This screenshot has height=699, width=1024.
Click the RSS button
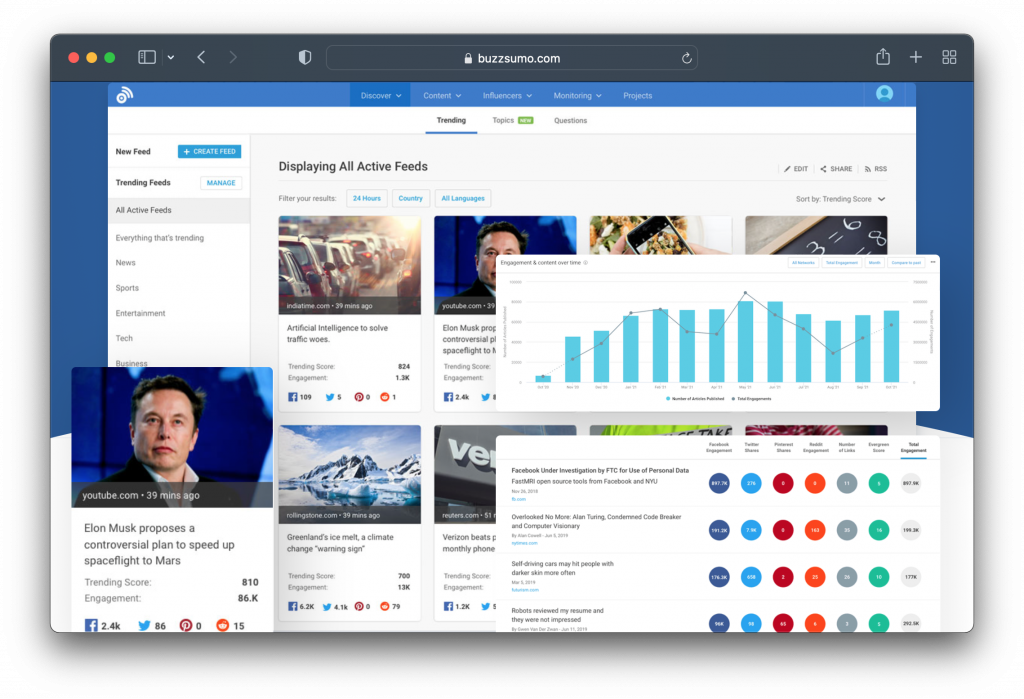click(875, 169)
